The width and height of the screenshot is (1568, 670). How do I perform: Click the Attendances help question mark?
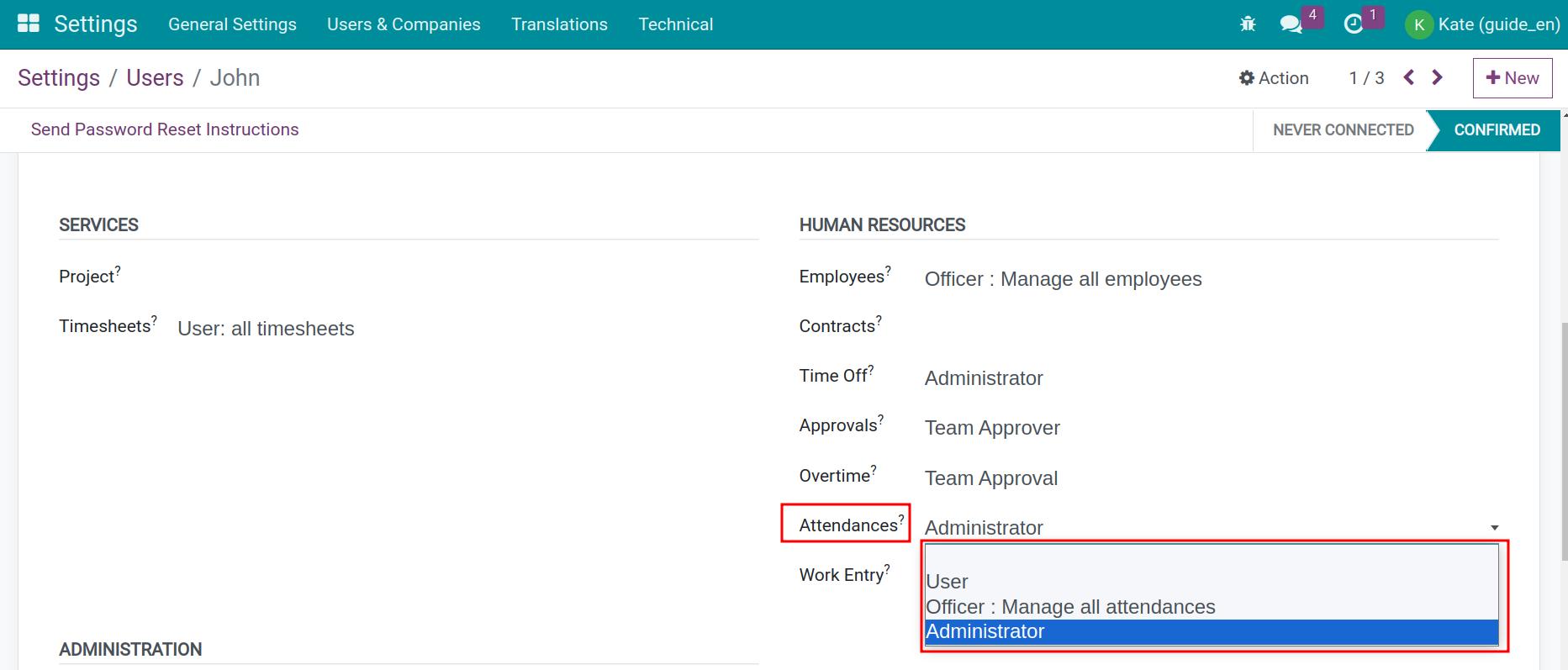[x=901, y=519]
